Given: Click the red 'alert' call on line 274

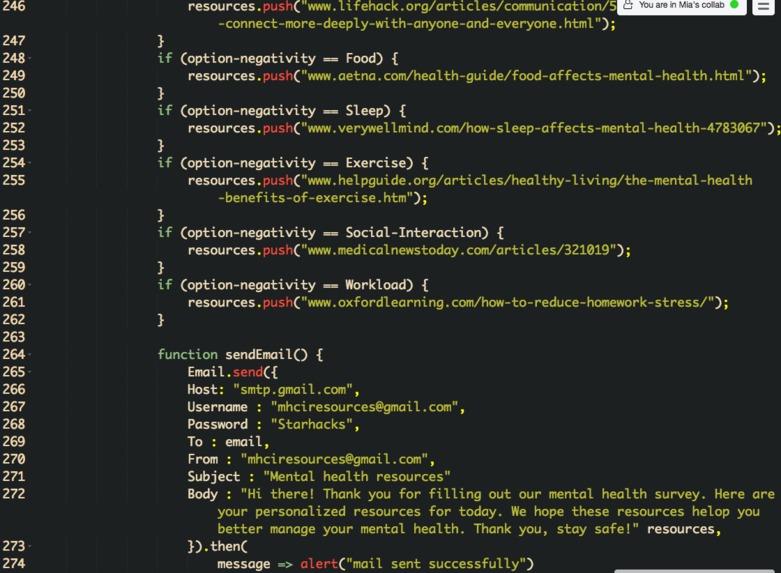Looking at the screenshot, I should click(319, 564).
